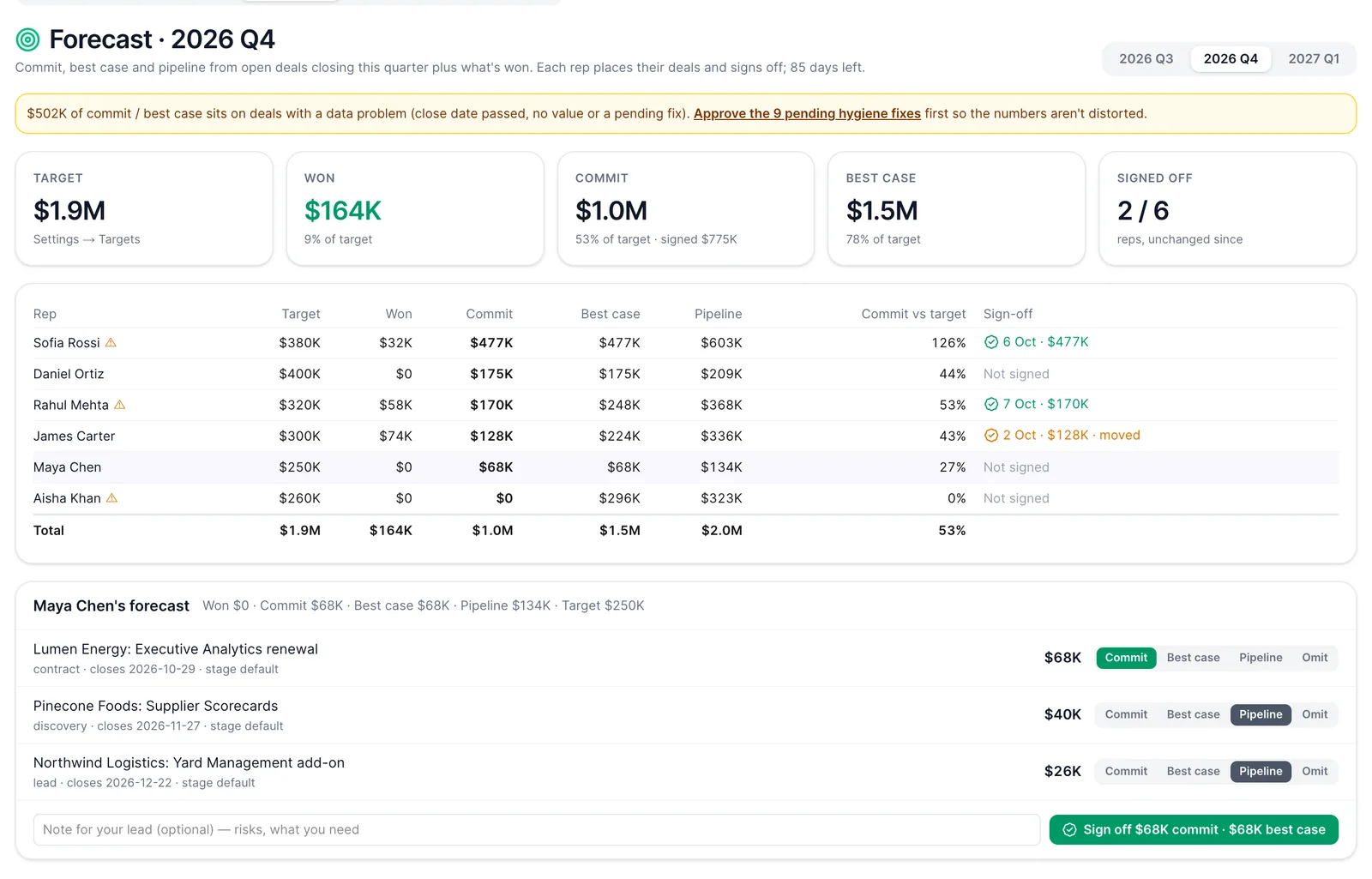
Task: Select Daniel Ortiz rep row
Action: (686, 374)
